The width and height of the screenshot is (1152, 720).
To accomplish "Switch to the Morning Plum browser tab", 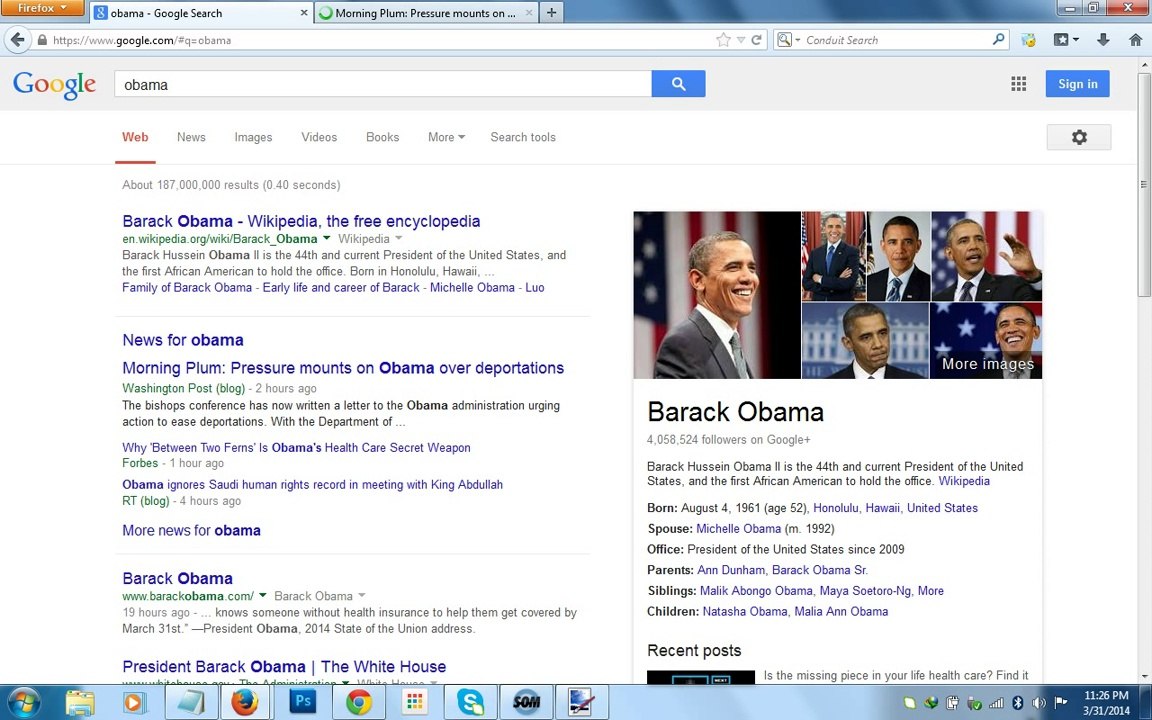I will (x=426, y=12).
